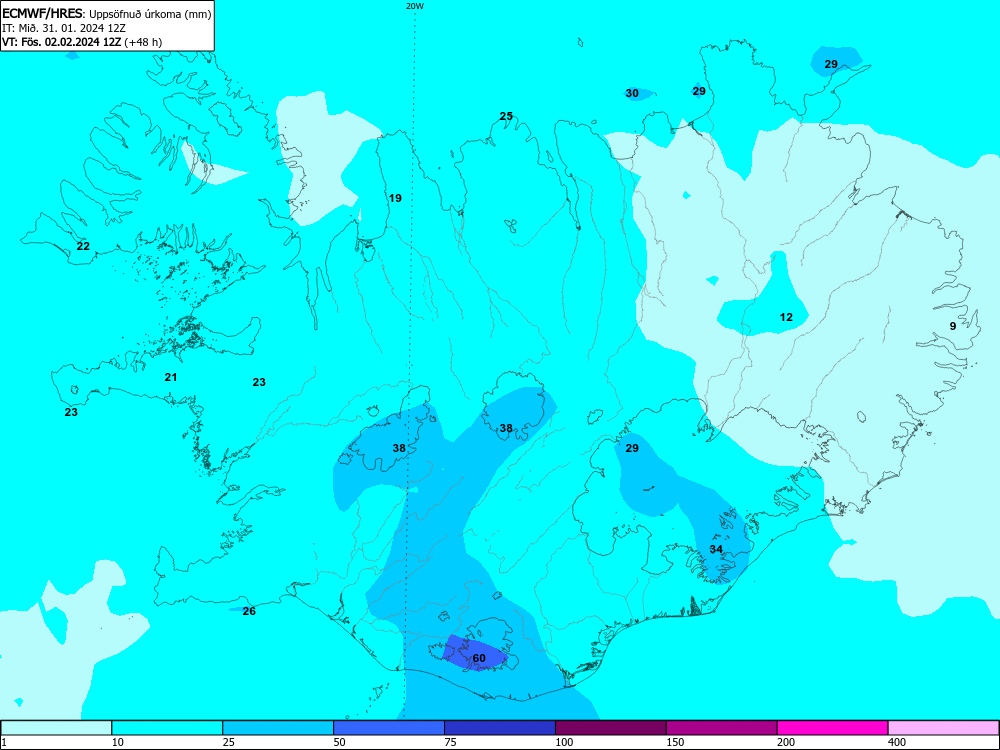
Task: Click the 20W longitude label
Action: 415,6
